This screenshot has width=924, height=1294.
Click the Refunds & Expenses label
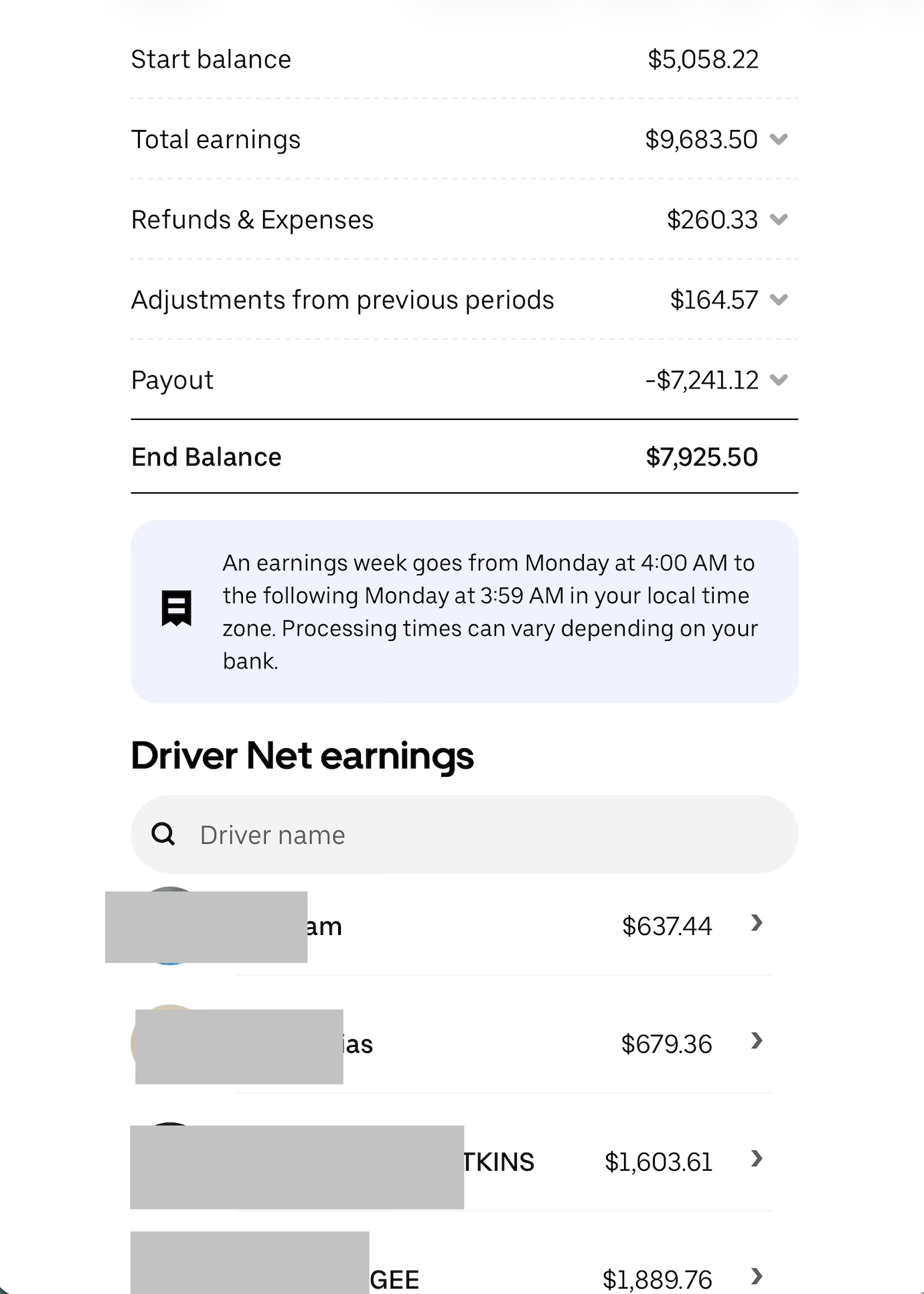[x=252, y=220]
